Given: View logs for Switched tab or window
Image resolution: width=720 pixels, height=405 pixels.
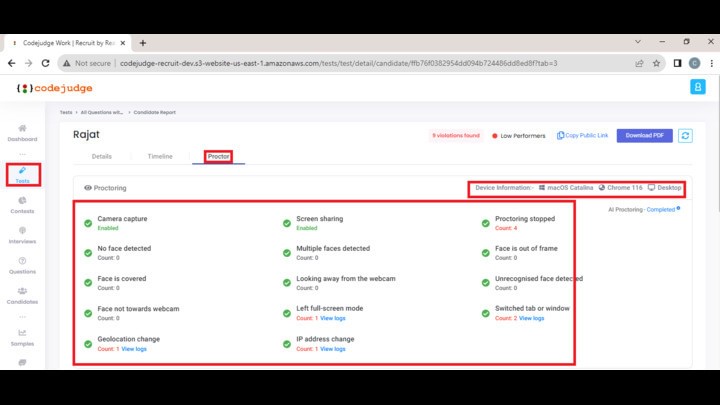Looking at the screenshot, I should coord(532,318).
